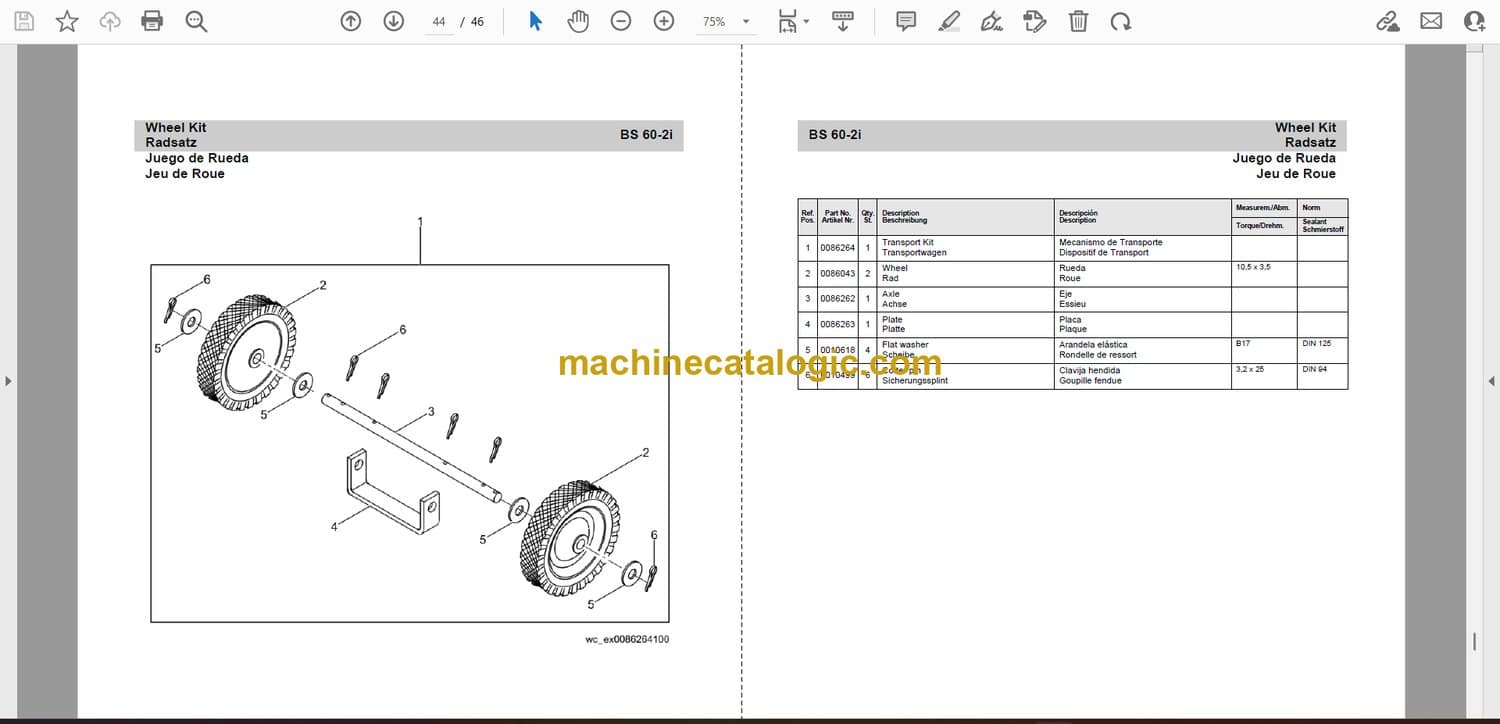Screen dimensions: 1500x724
Task: Rotate the page with the circular arrow
Action: coord(1121,21)
